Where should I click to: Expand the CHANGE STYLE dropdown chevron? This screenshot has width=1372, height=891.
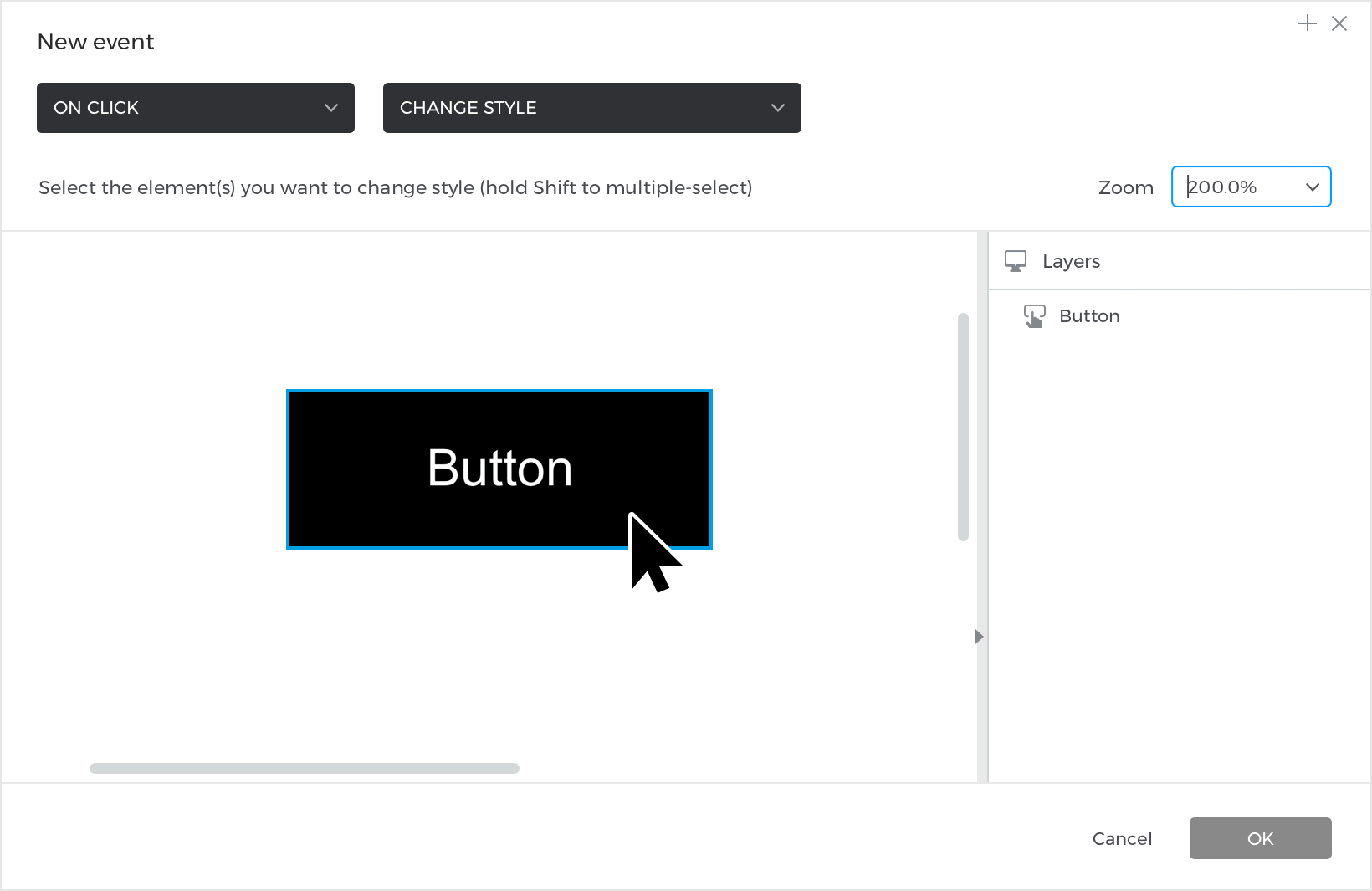pos(778,108)
